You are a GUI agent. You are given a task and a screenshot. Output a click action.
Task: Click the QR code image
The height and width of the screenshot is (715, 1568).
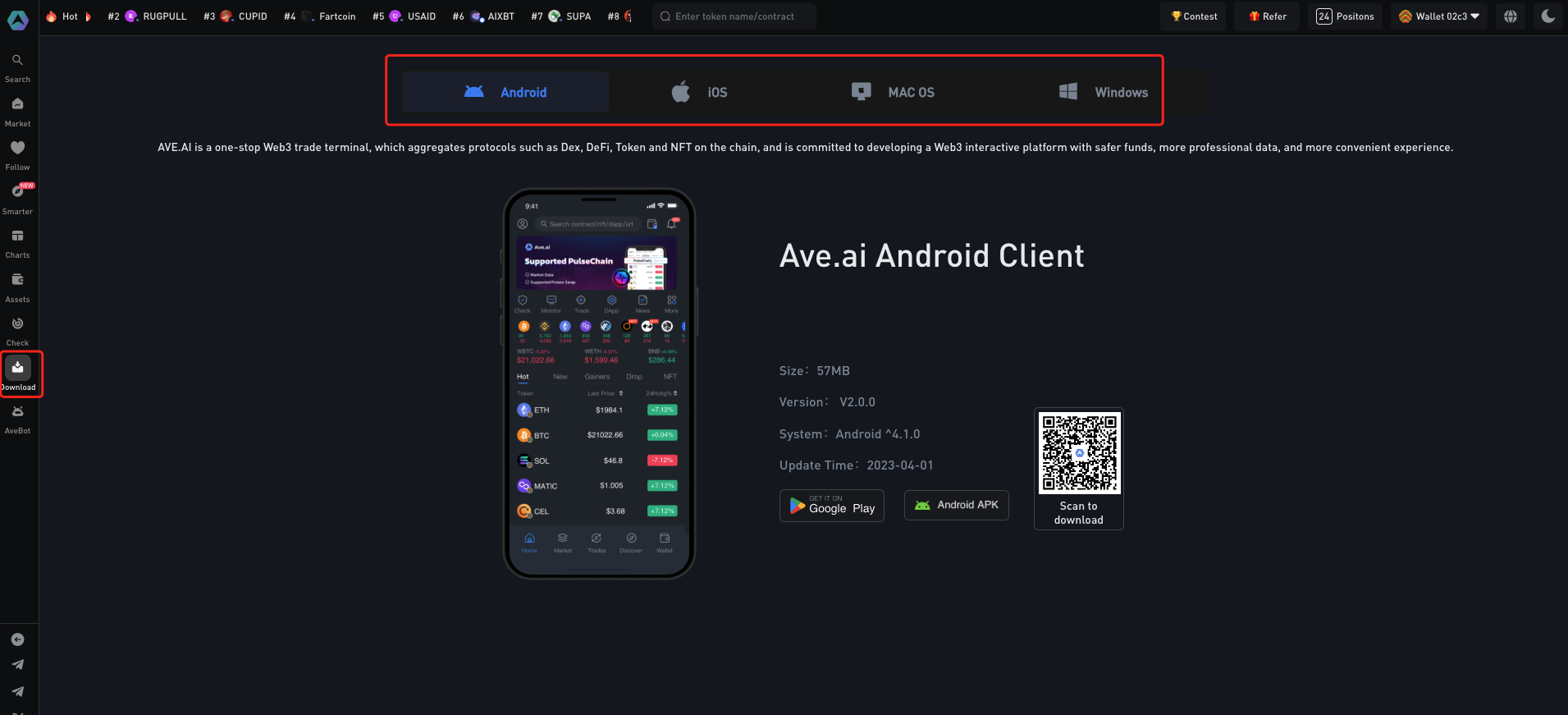coord(1079,452)
